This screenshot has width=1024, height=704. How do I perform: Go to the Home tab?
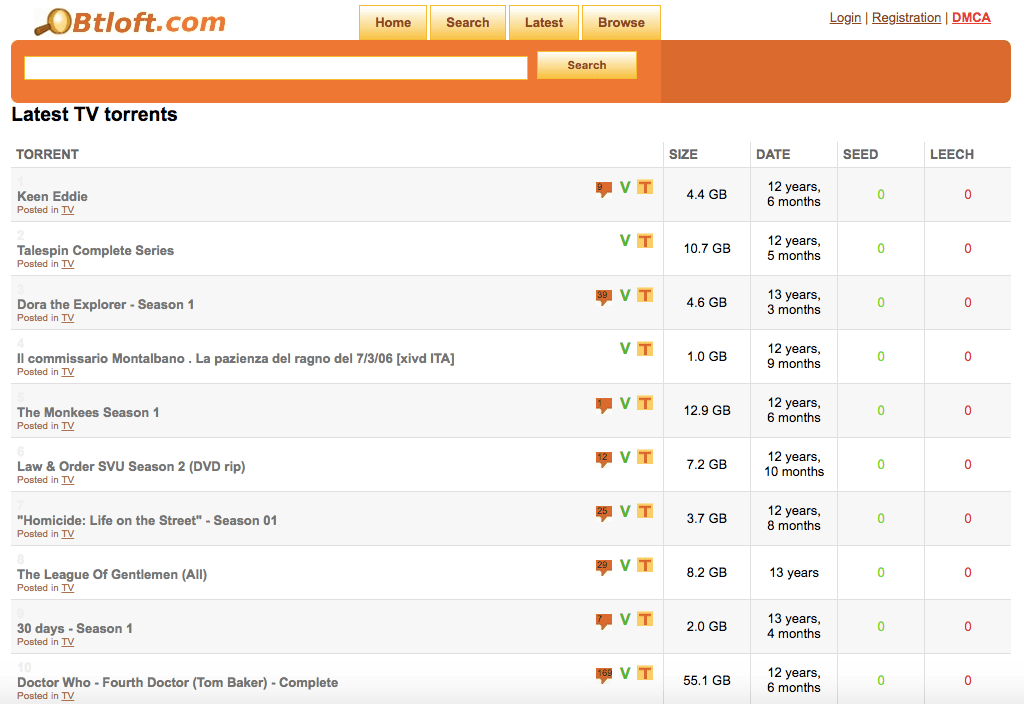pyautogui.click(x=393, y=23)
